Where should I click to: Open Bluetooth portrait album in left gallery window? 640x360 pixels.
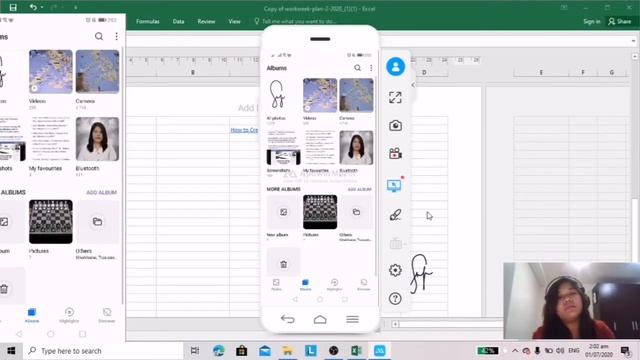97,139
